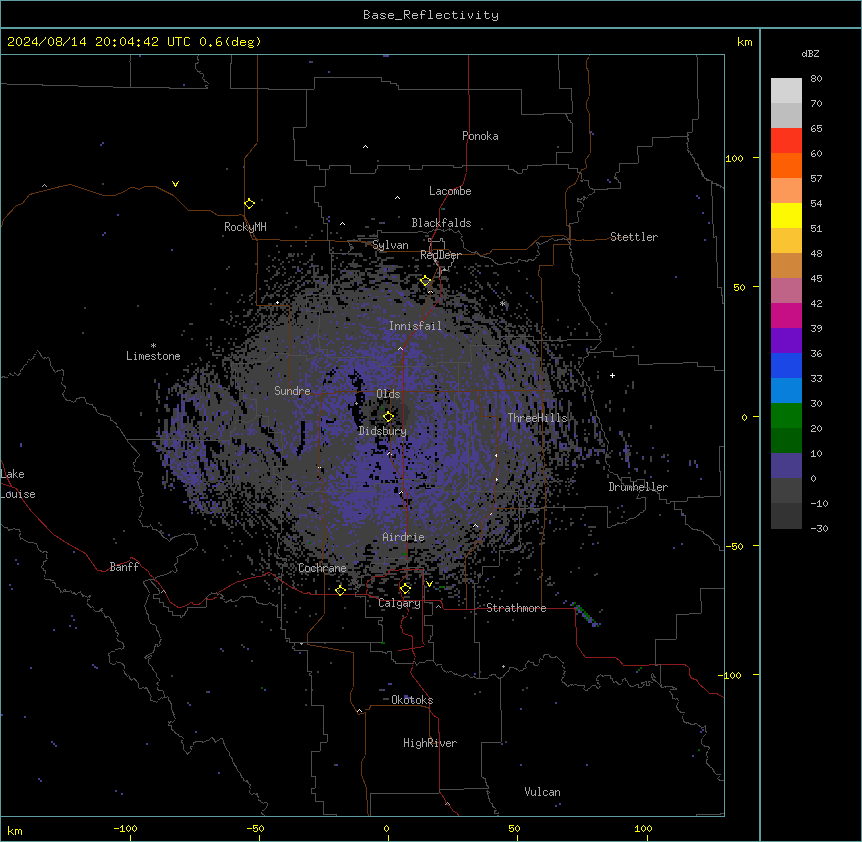The height and width of the screenshot is (842, 862).
Task: Click the RockyMH label
Action: [245, 226]
